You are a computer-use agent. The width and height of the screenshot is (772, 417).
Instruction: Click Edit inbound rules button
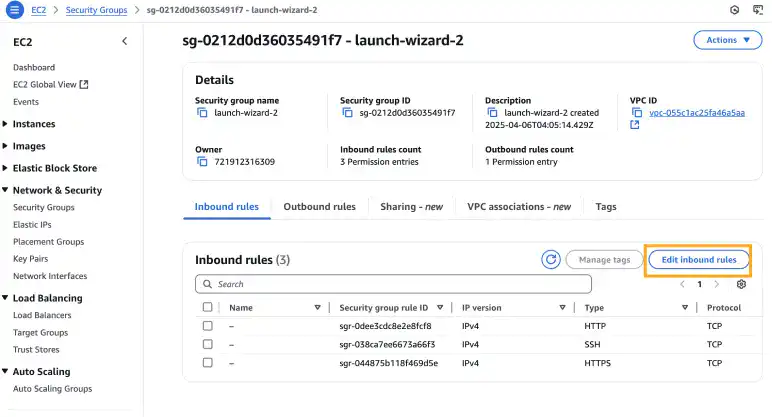tap(699, 259)
